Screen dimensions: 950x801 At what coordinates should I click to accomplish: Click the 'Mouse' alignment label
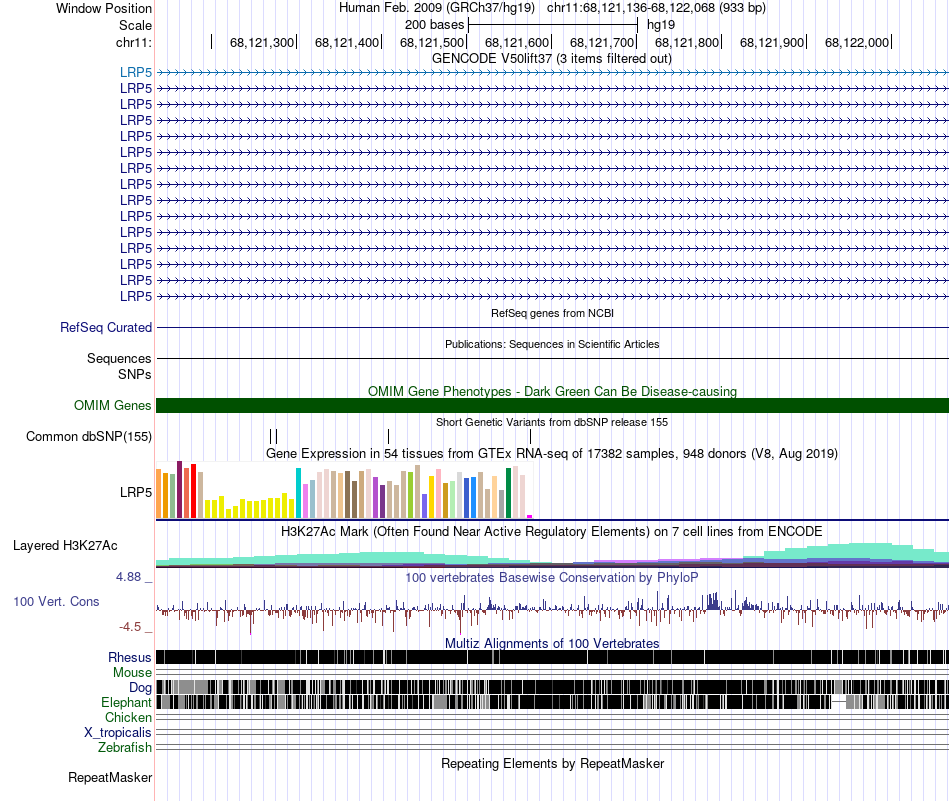132,673
